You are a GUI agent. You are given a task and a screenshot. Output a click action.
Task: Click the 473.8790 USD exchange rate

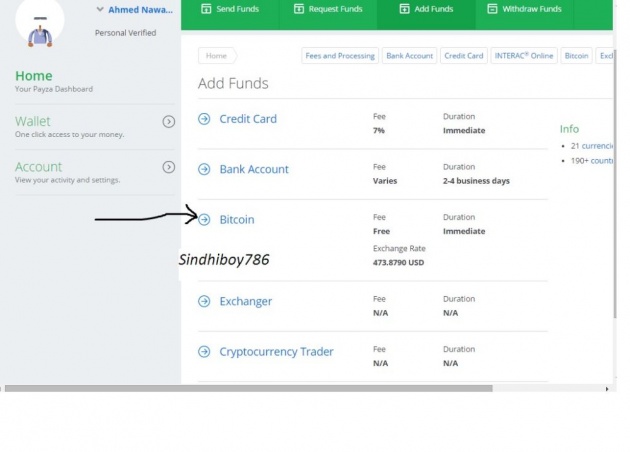[x=398, y=263]
